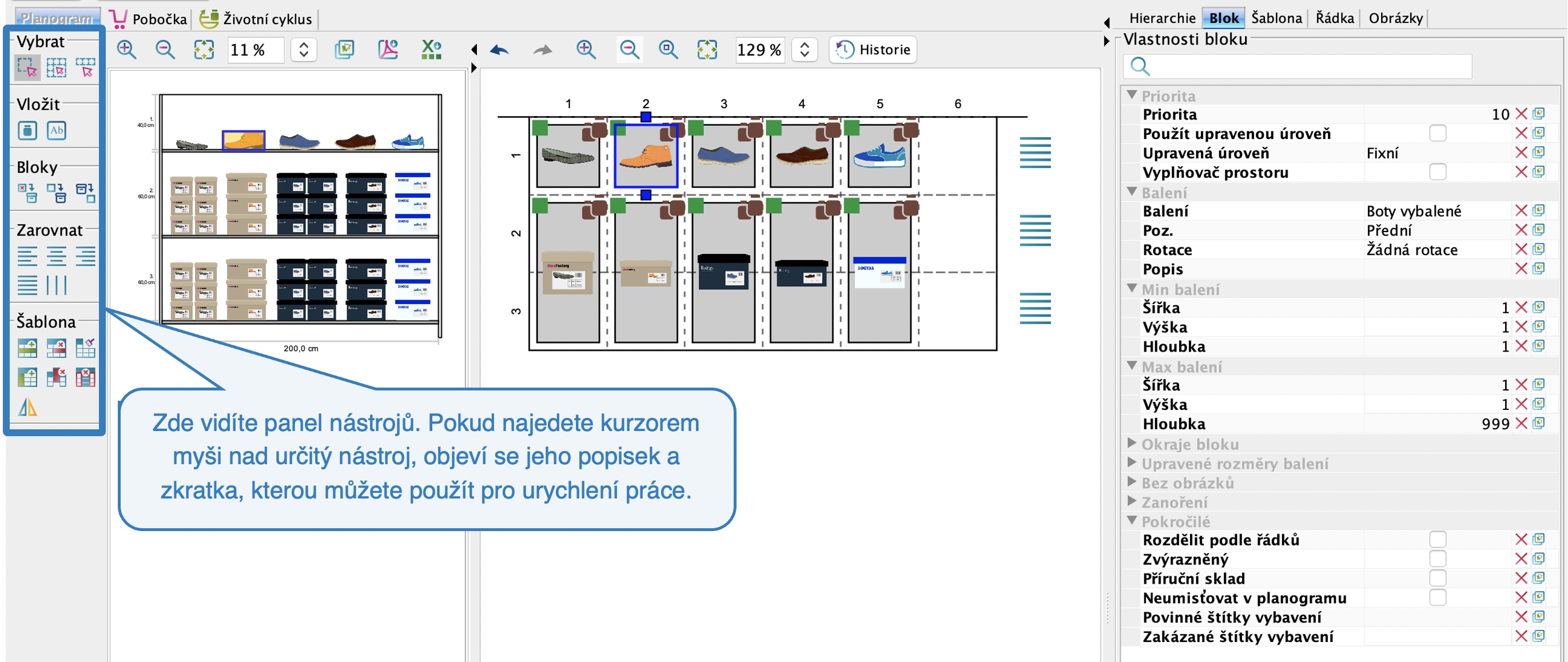Insert a product block under Vložit
The height and width of the screenshot is (662, 1568).
pyautogui.click(x=27, y=130)
